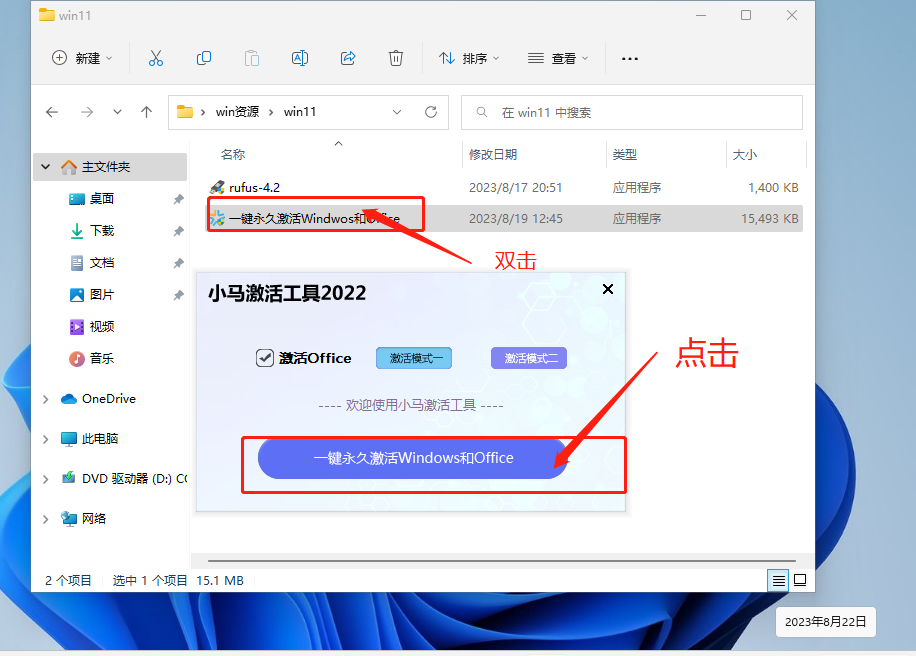Viewport: 916px width, 656px height.
Task: Refresh the win11 folder
Action: (431, 112)
